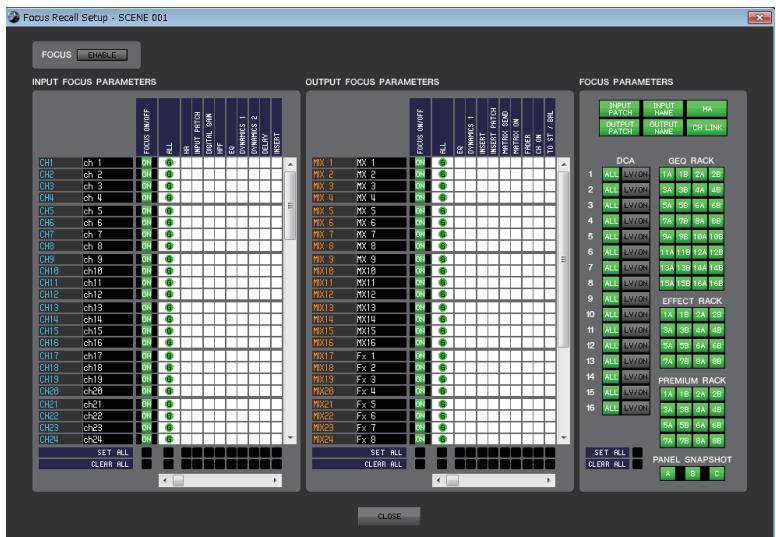
Task: Select PANEL SNAPSHOT C
Action: pos(716,474)
